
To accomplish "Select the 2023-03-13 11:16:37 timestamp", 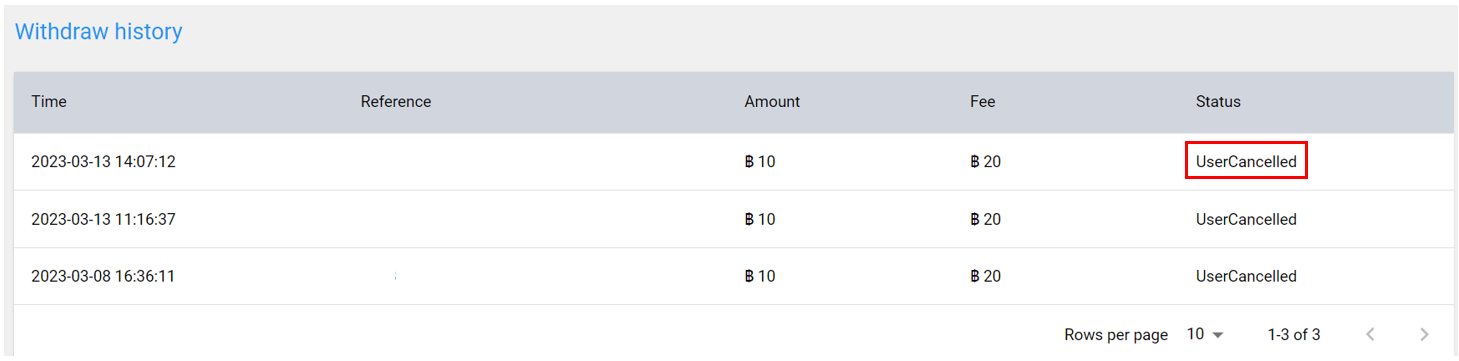I will tap(103, 219).
